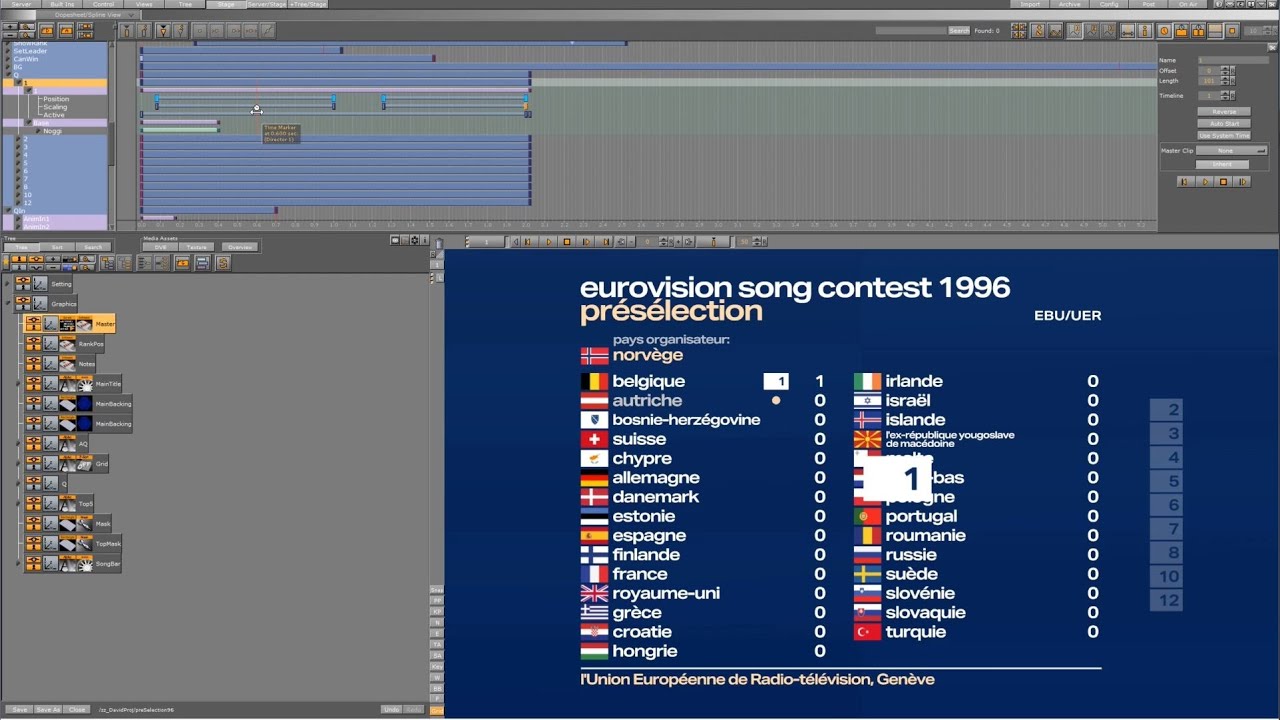The image size is (1280, 720).
Task: Stop the director animation in the properties panel
Action: tap(1223, 182)
